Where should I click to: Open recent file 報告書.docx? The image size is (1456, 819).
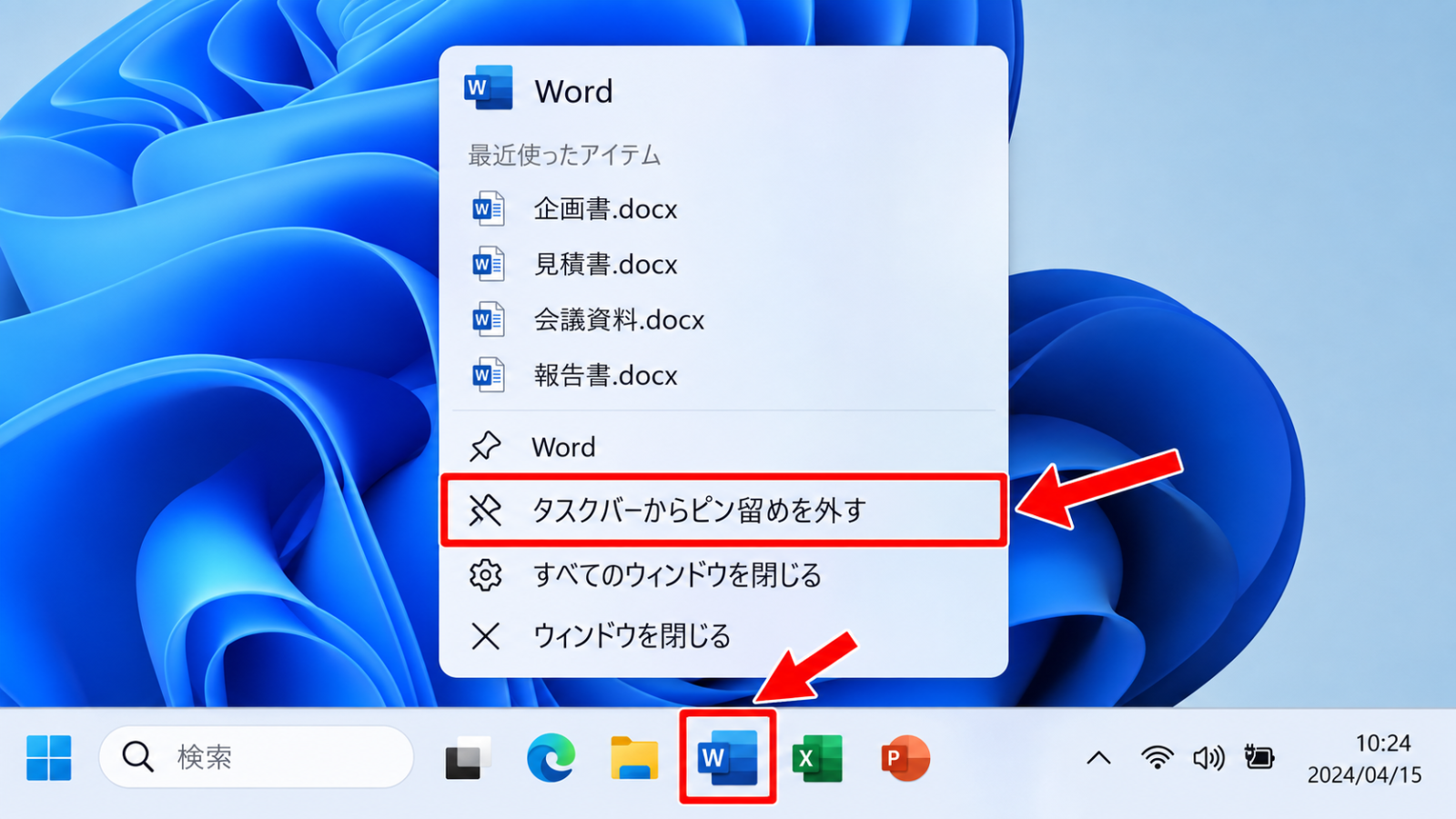(723, 375)
